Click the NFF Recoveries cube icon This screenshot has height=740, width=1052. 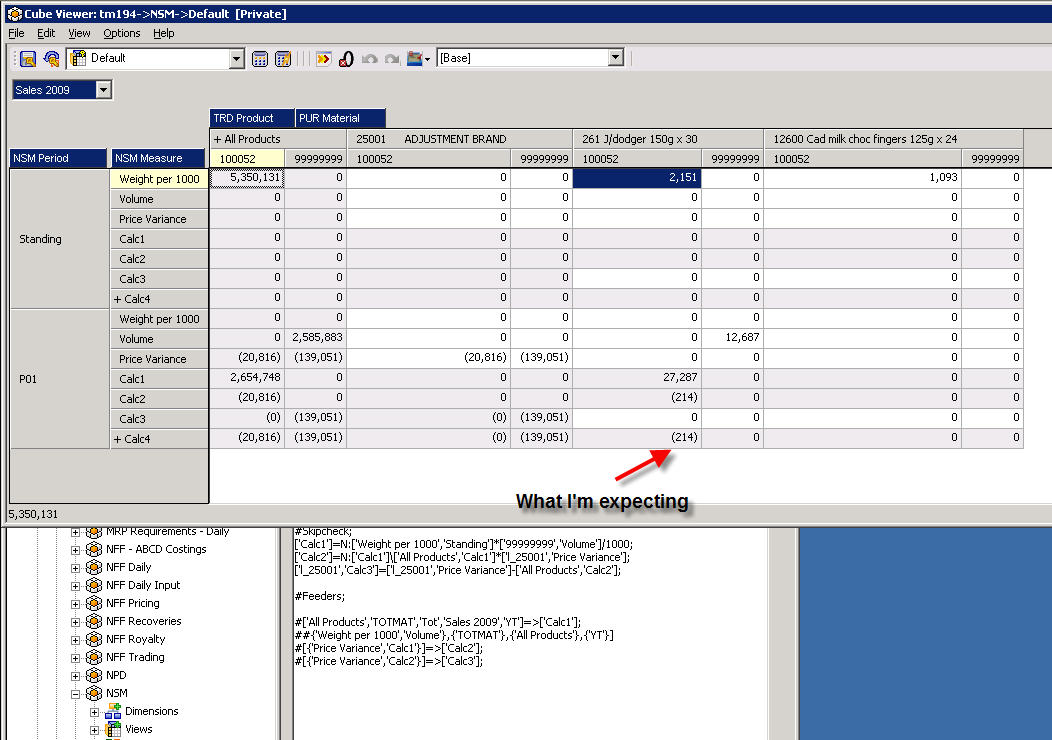(x=94, y=622)
